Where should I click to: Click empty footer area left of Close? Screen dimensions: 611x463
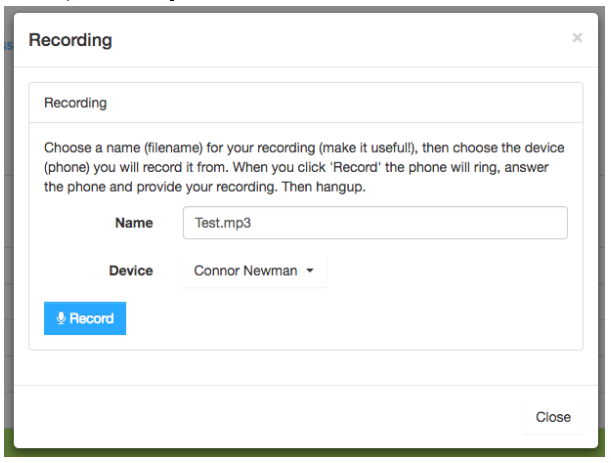coord(269,417)
